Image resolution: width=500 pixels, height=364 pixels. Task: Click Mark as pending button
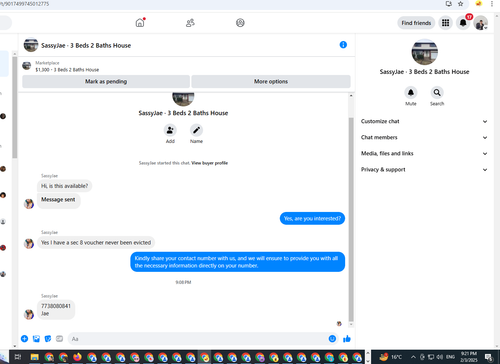[106, 81]
